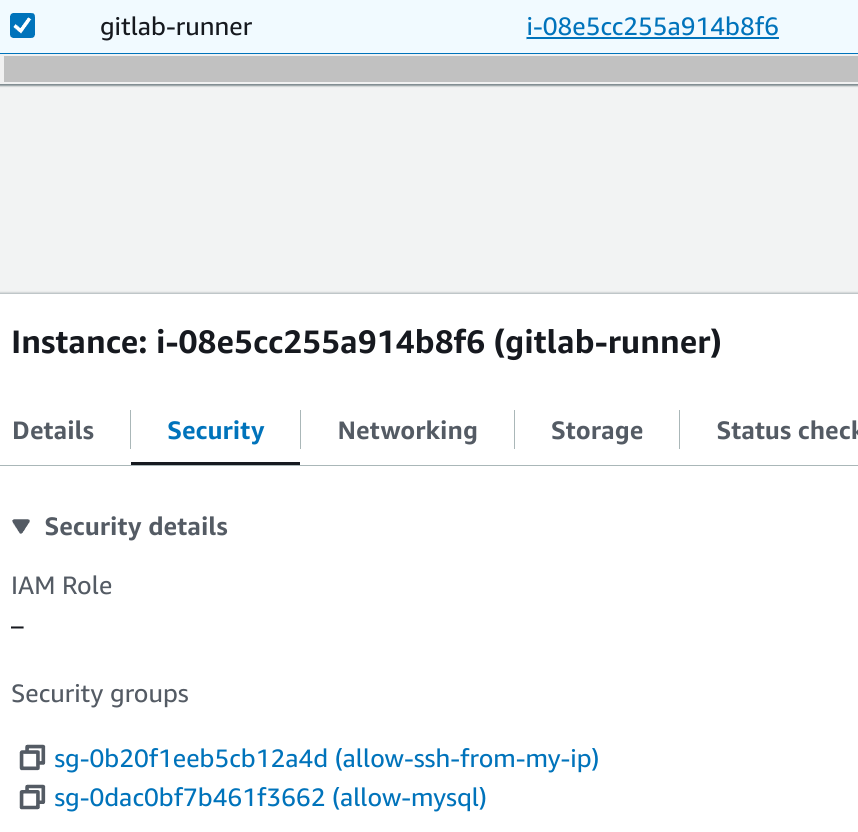The image size is (858, 832).
Task: Copy security group ID sg-0dac0bf7b461f3662
Action: (32, 797)
